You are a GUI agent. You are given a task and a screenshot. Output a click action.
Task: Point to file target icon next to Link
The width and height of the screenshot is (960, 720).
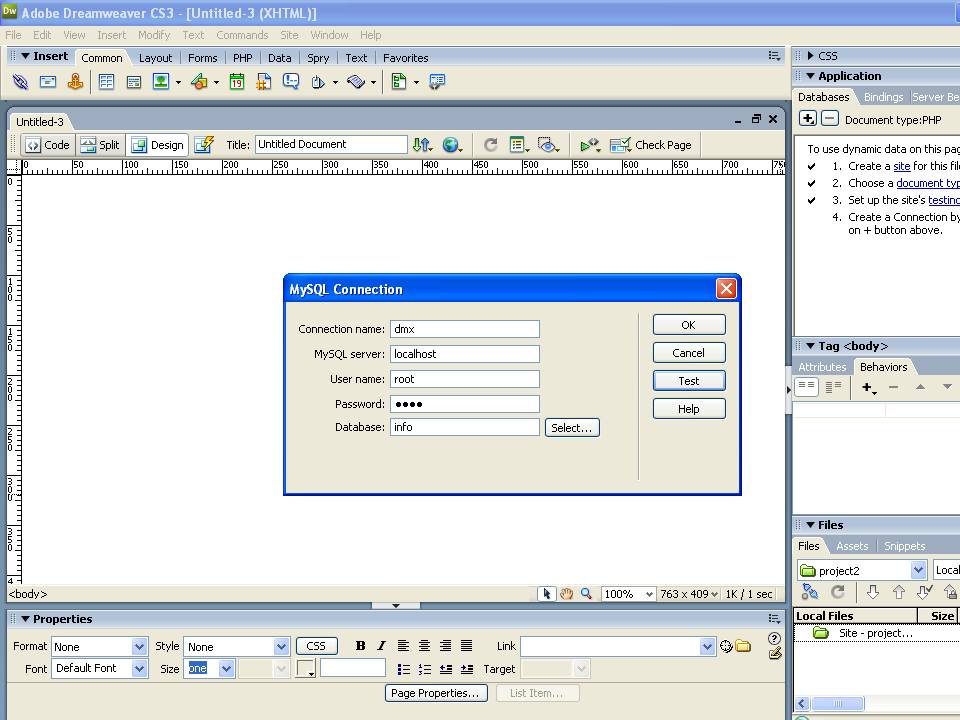[726, 646]
